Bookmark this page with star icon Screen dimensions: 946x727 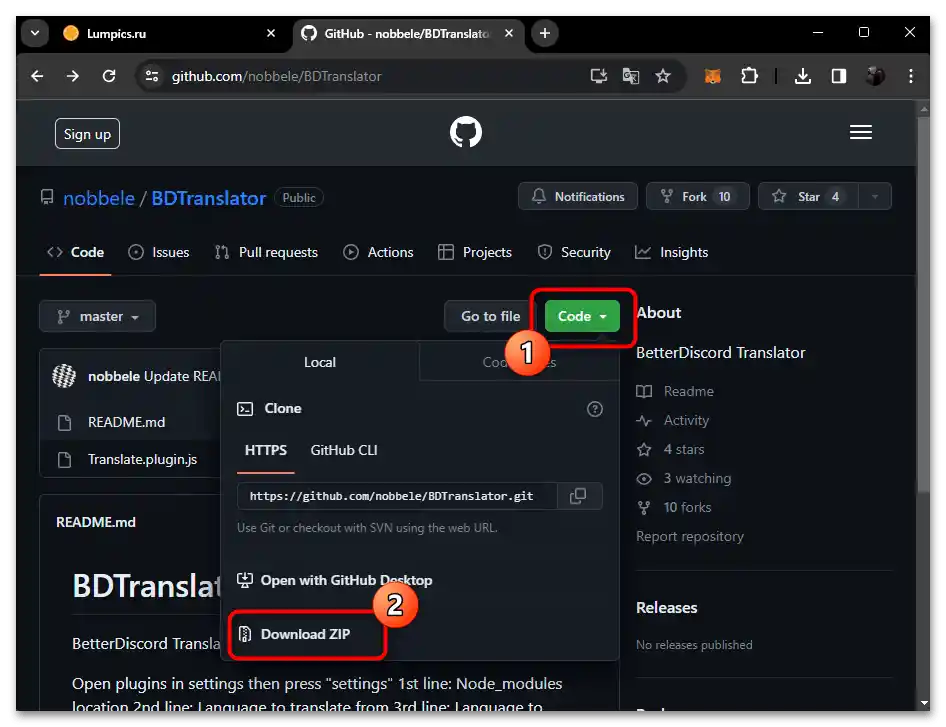pyautogui.click(x=663, y=76)
